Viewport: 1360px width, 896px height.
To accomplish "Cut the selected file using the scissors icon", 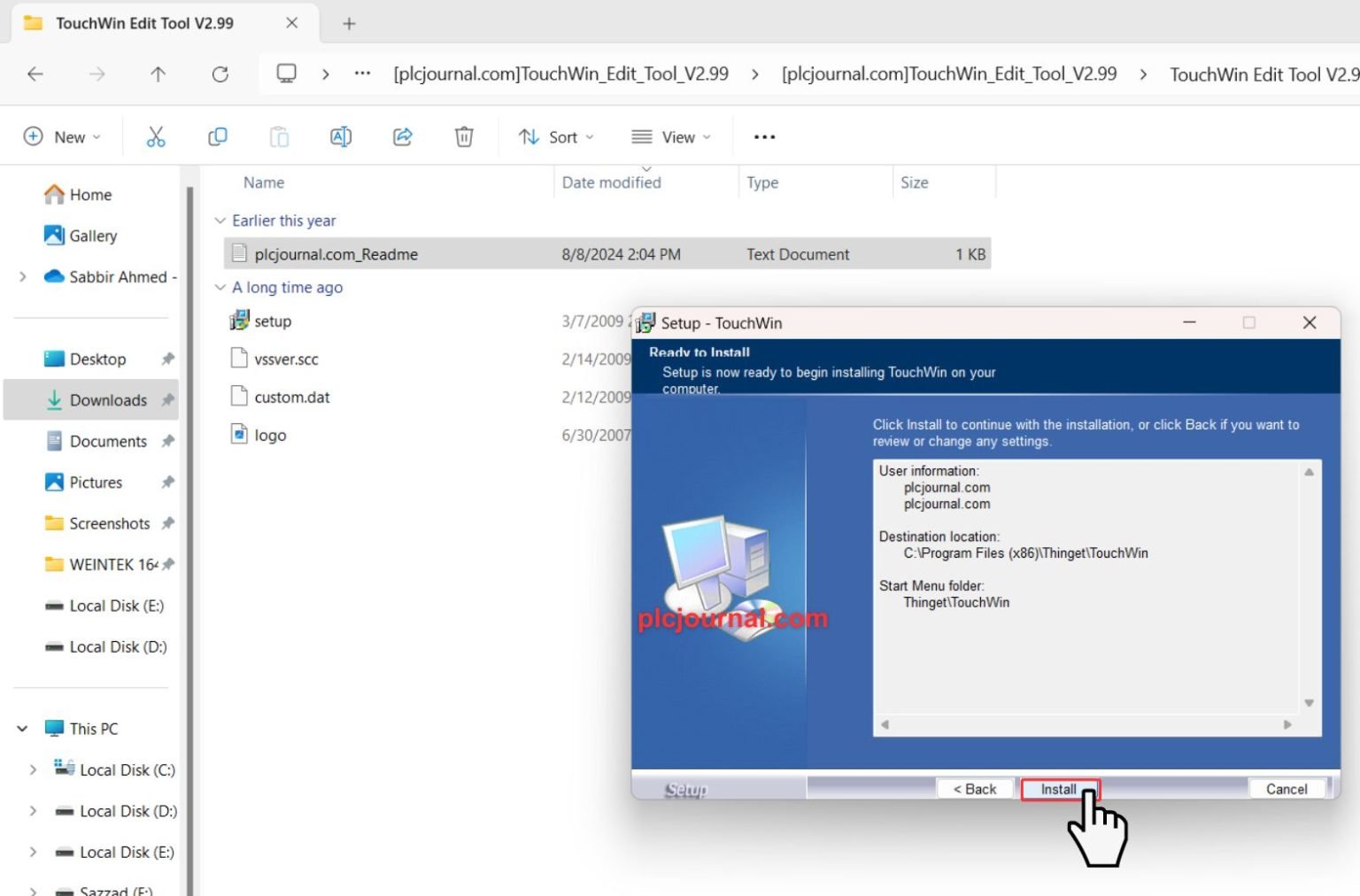I will [x=156, y=136].
